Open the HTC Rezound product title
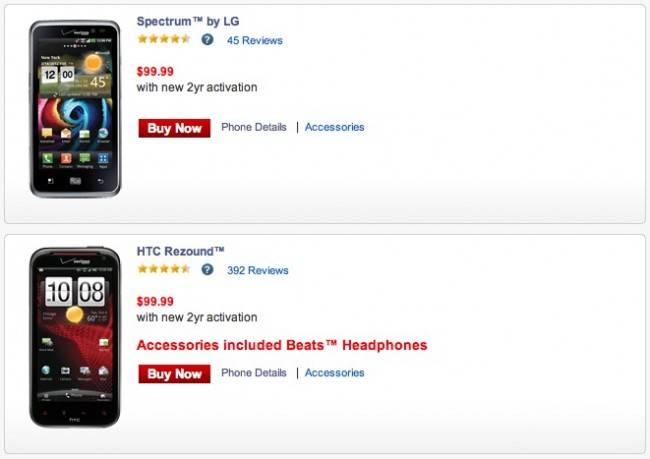The width and height of the screenshot is (650, 459). click(180, 251)
